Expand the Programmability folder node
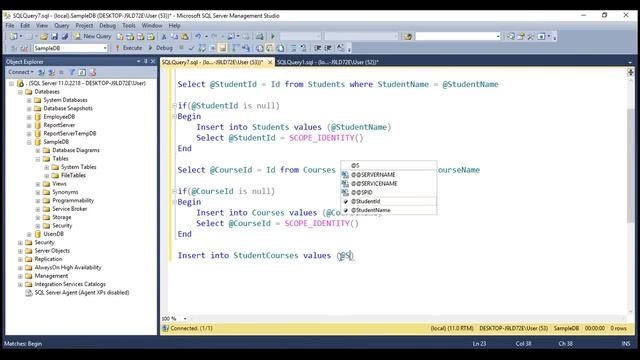640x360 pixels. pyautogui.click(x=38, y=201)
